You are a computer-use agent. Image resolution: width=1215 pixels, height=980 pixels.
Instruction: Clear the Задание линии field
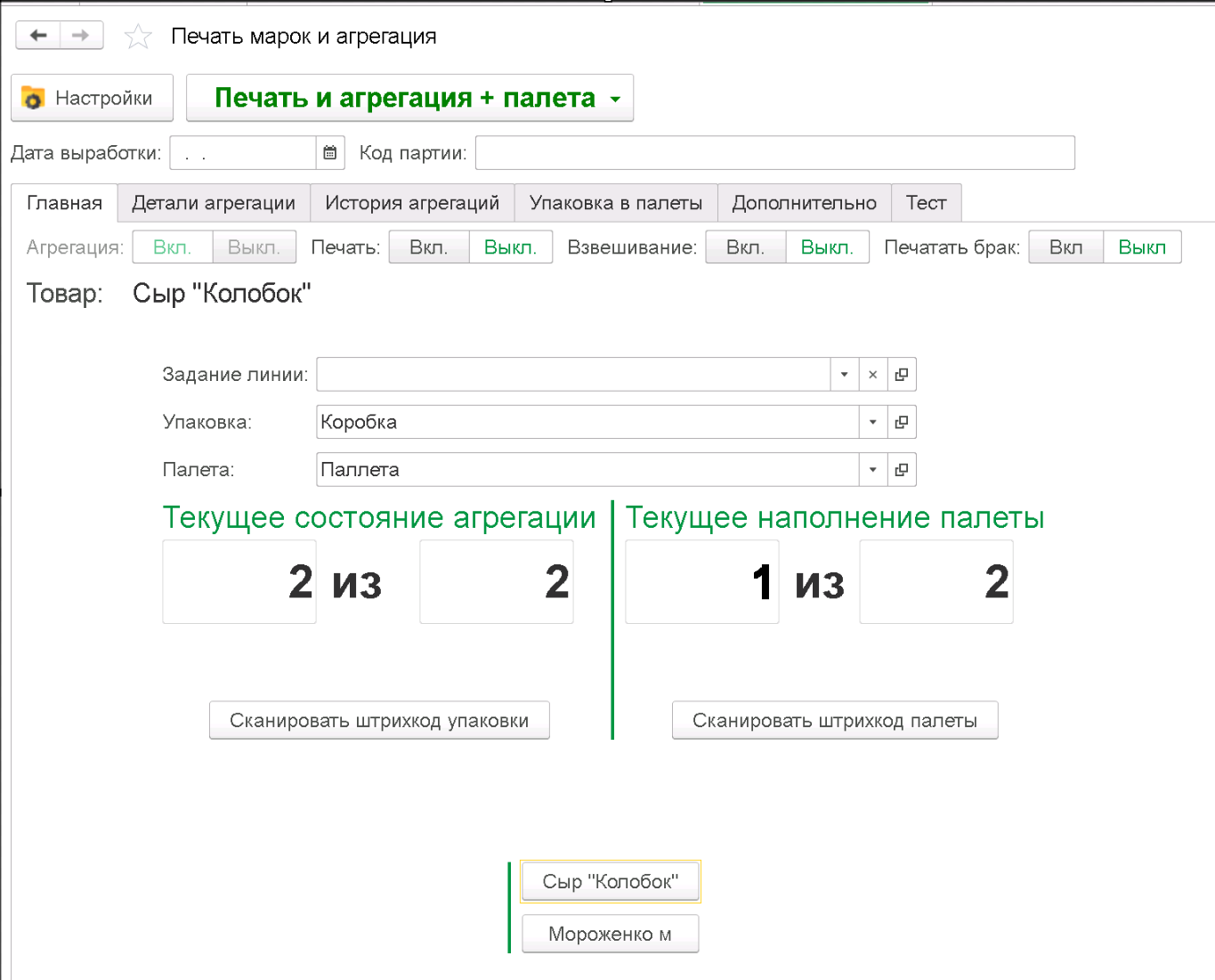872,375
